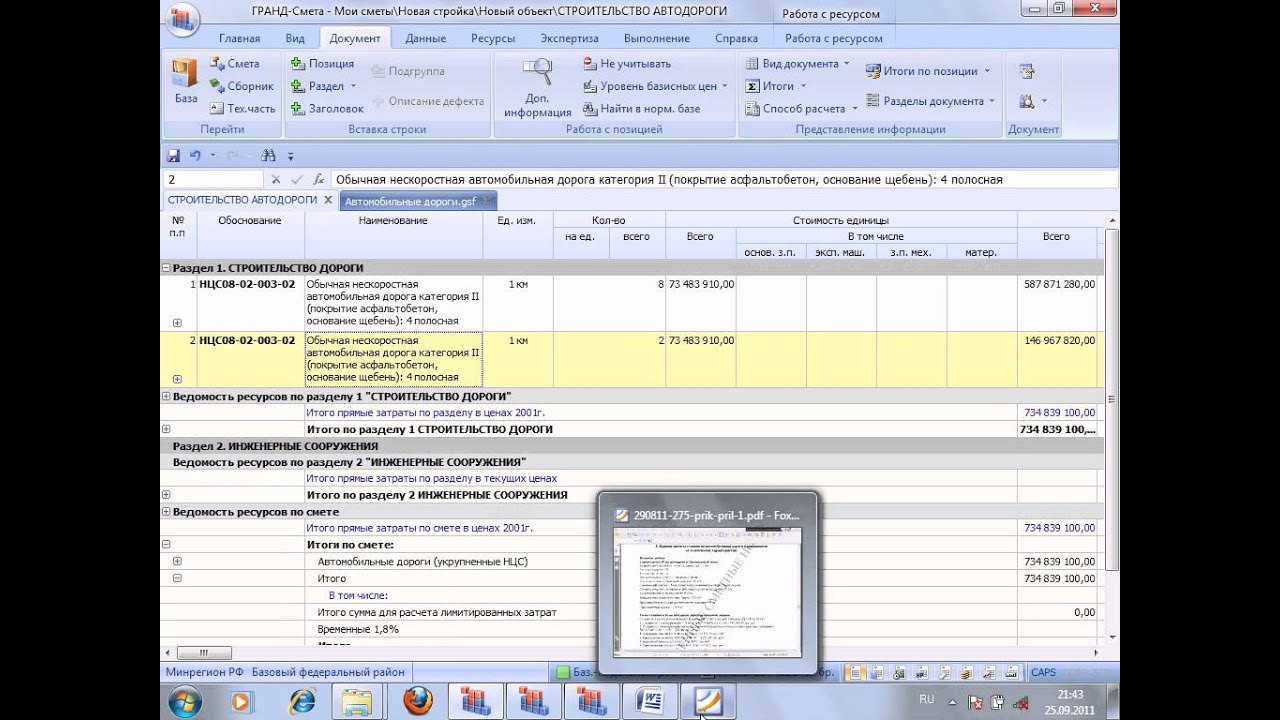Open Тех.часть from the ribbon

click(241, 108)
